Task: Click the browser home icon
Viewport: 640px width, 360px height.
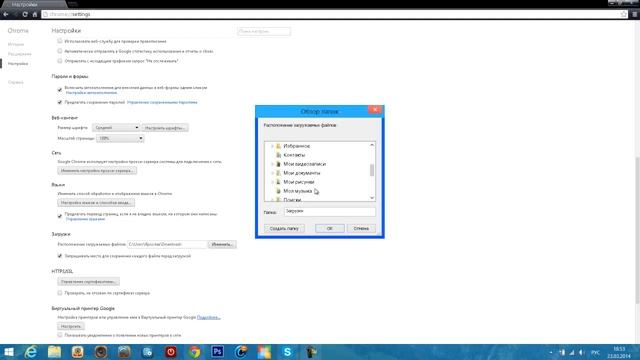Action: (35, 14)
